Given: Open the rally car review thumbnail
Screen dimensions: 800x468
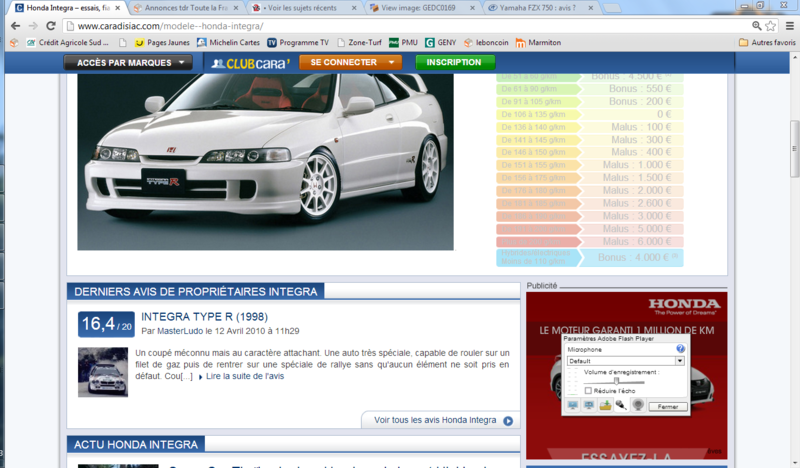Looking at the screenshot, I should (x=103, y=373).
